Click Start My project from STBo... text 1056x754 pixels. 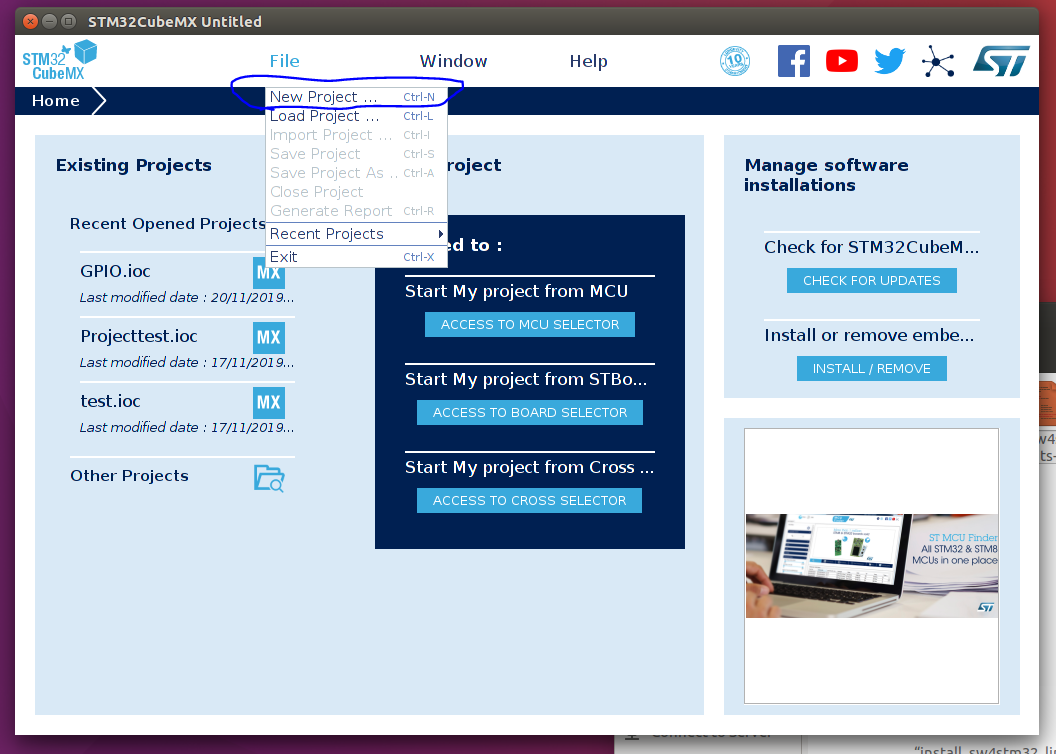pos(526,380)
